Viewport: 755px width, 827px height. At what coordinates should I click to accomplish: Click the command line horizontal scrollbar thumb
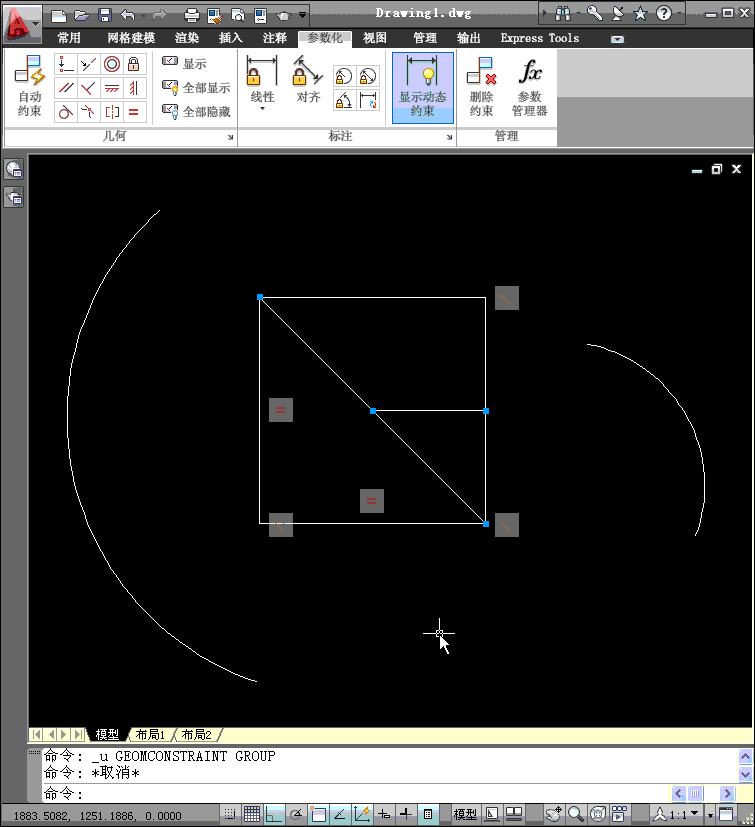click(x=696, y=793)
